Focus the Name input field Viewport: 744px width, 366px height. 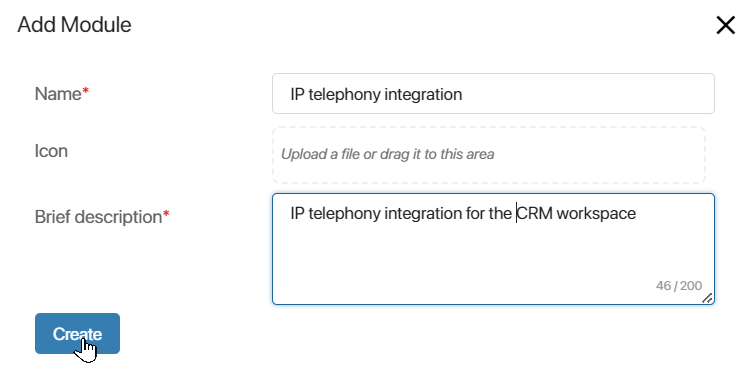pyautogui.click(x=493, y=94)
